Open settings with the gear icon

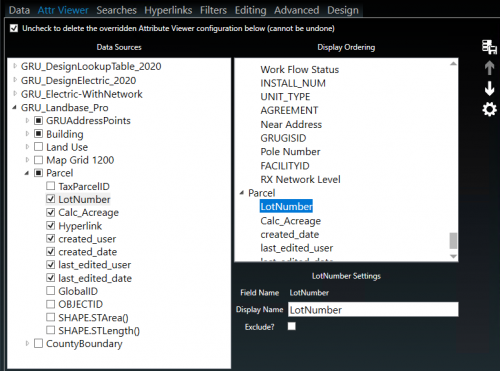coord(489,109)
